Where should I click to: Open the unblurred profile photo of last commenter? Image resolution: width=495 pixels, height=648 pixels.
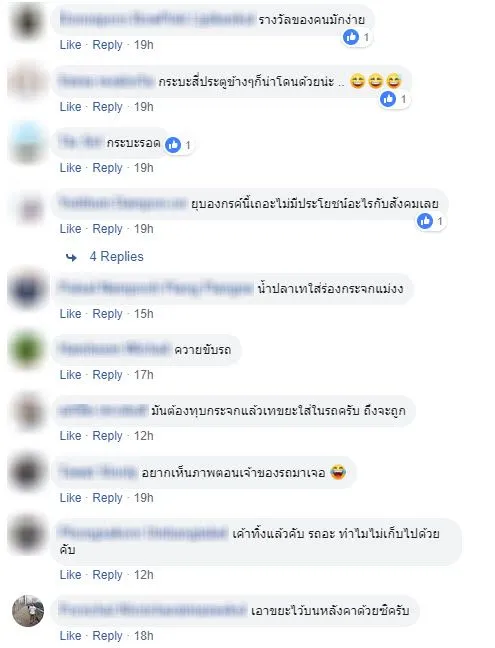[28, 611]
